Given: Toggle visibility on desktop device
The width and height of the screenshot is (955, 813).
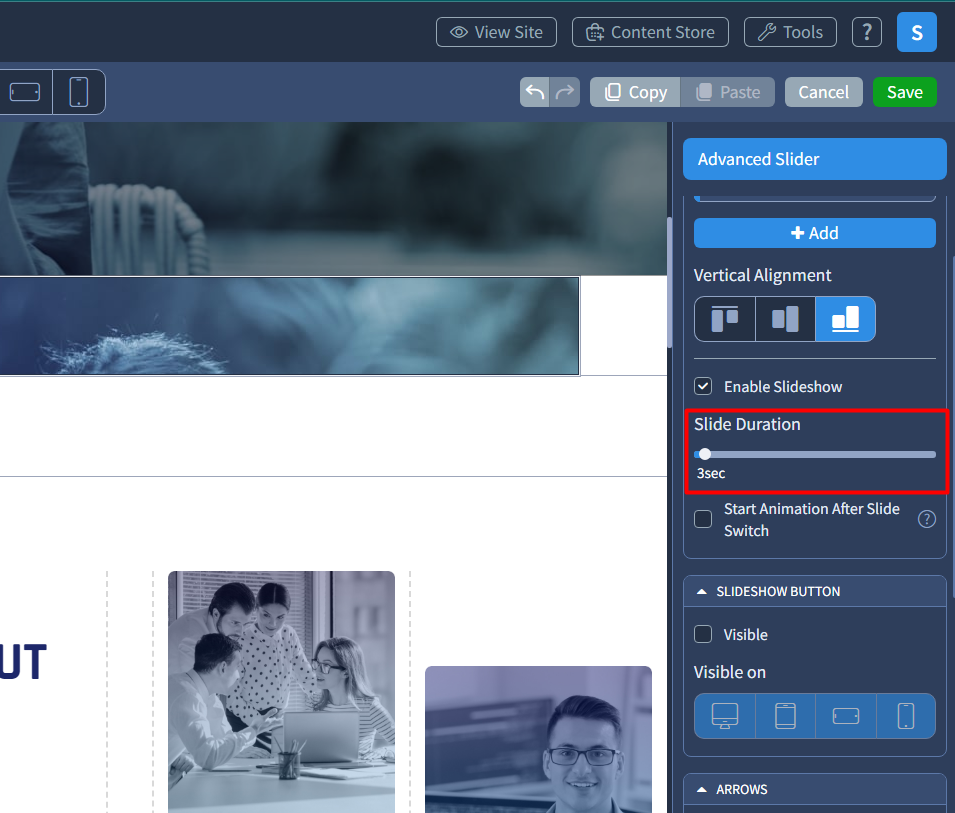Looking at the screenshot, I should pyautogui.click(x=725, y=716).
